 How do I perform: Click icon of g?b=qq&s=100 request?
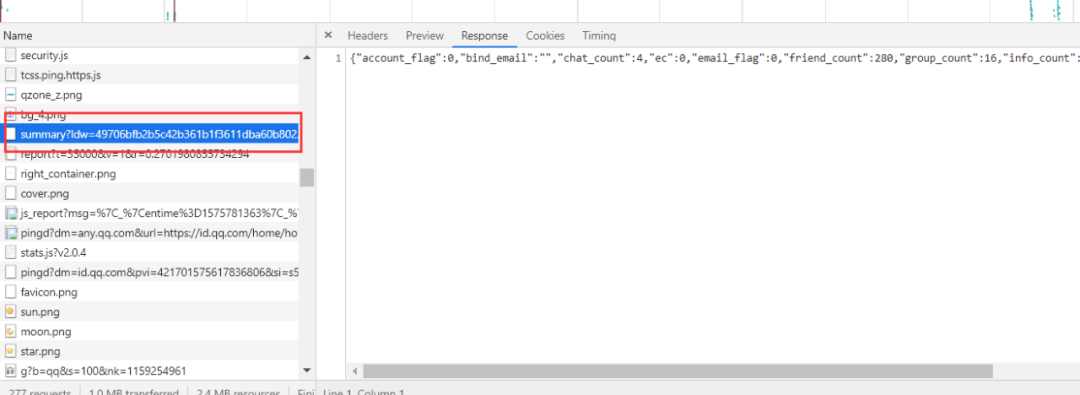pyautogui.click(x=10, y=371)
